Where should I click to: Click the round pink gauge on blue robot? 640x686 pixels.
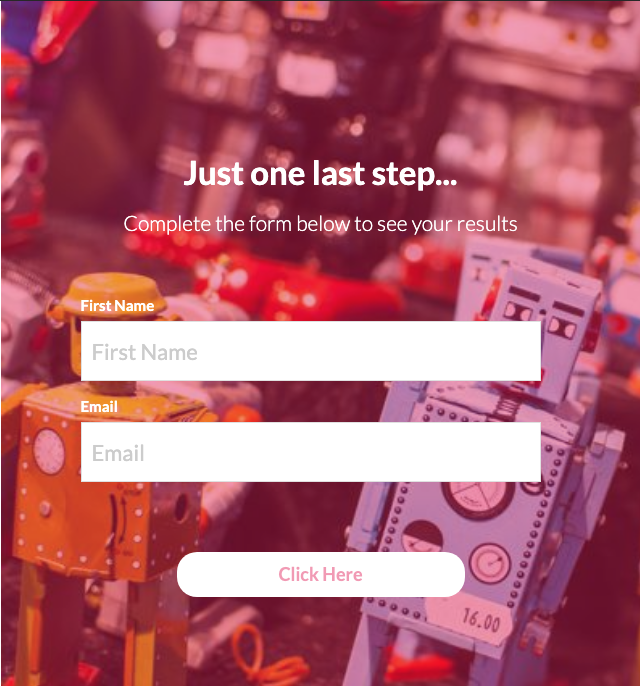pos(490,564)
